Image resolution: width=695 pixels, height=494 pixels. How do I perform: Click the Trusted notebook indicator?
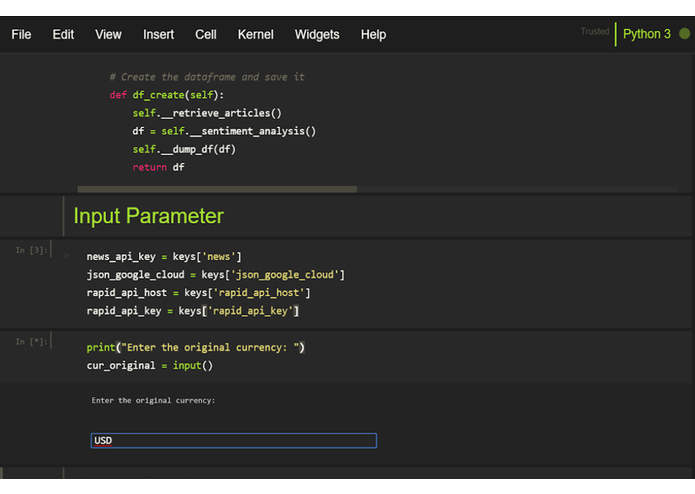click(x=595, y=31)
